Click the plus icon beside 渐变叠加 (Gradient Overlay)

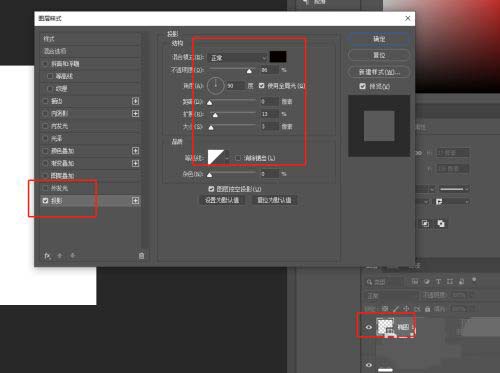point(135,163)
